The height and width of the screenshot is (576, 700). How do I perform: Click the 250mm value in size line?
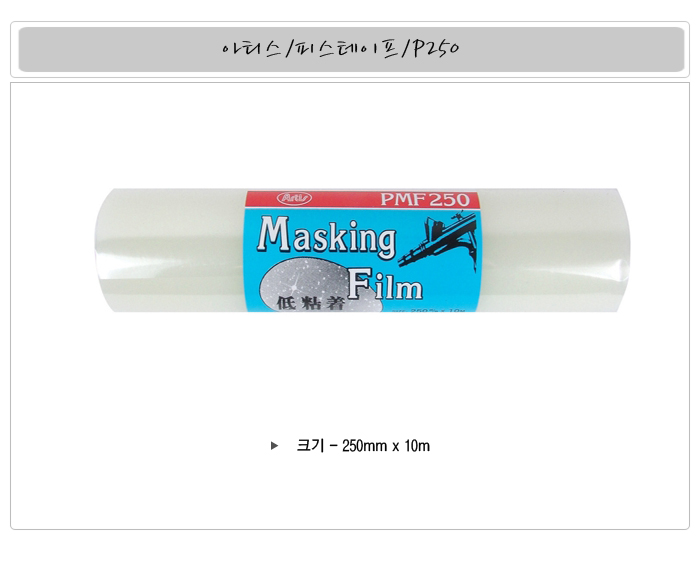pyautogui.click(x=364, y=446)
